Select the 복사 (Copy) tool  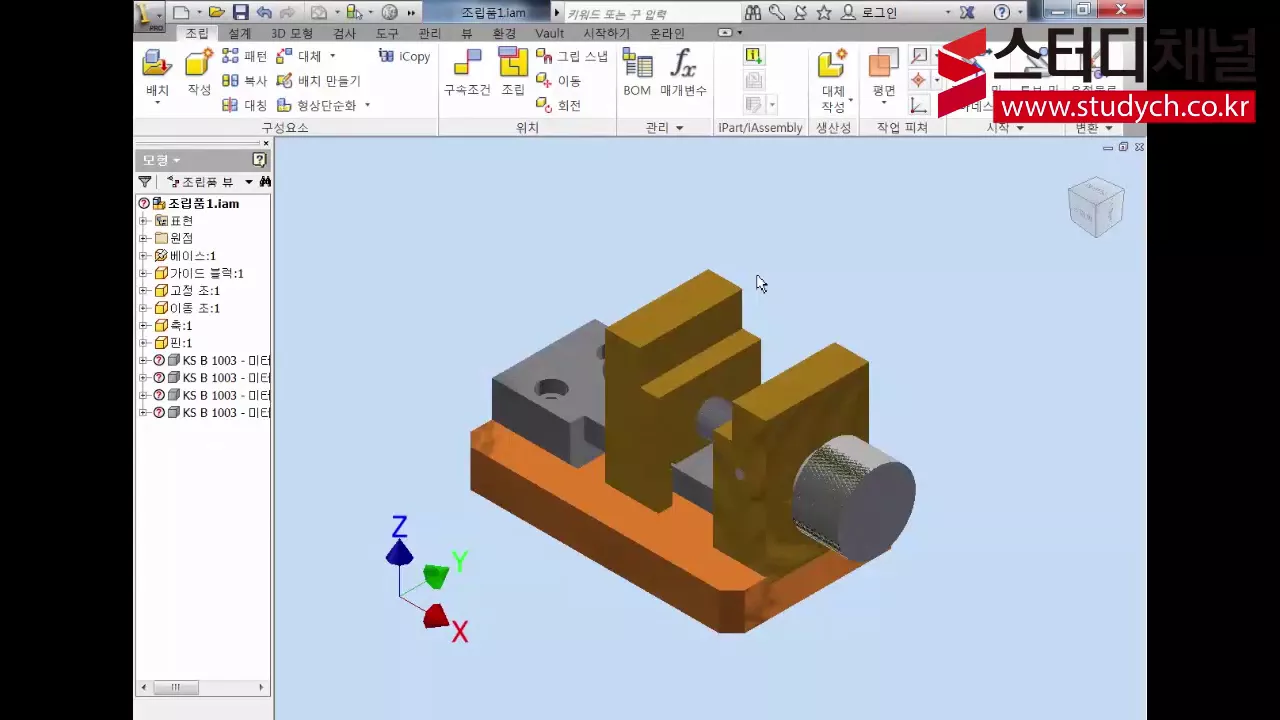click(x=244, y=81)
